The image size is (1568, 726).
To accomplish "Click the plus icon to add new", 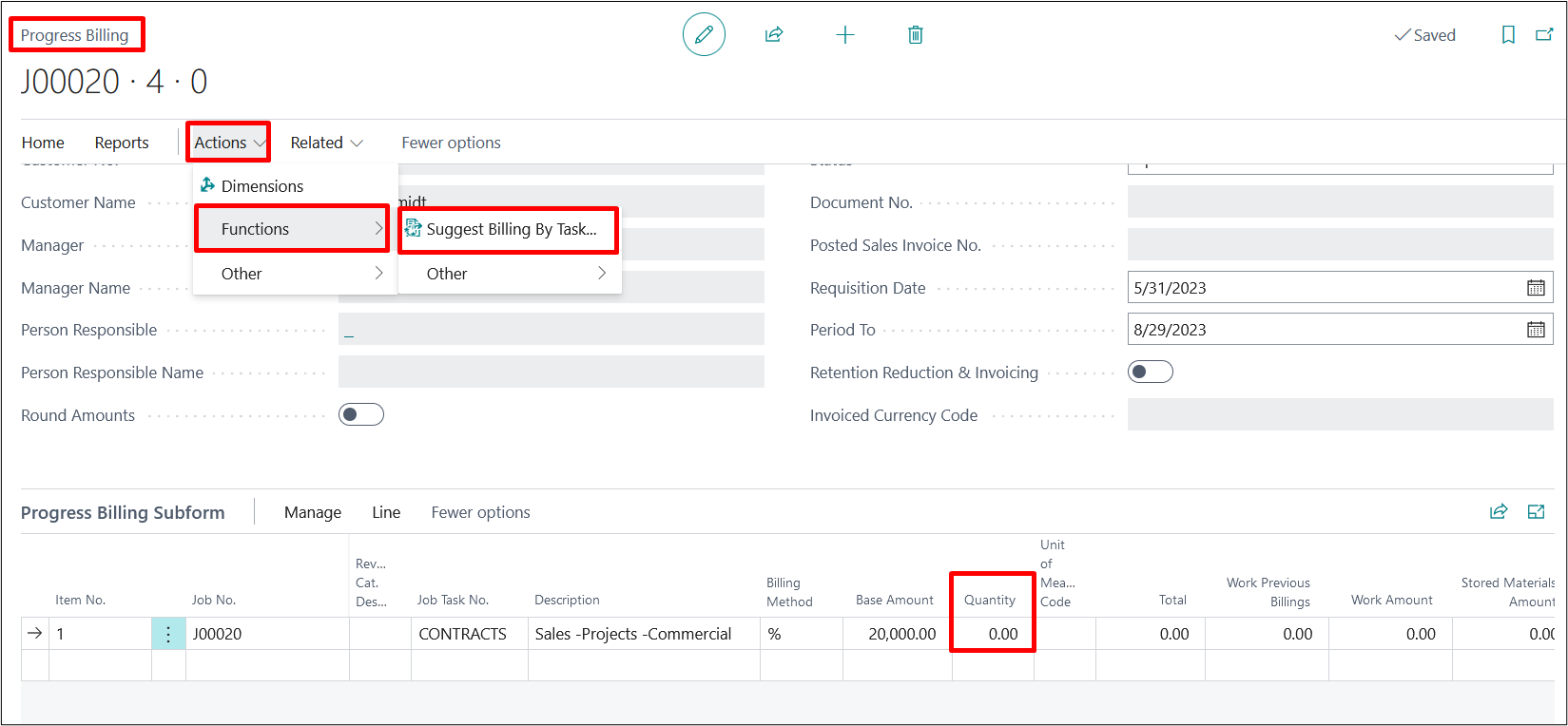I will pos(844,35).
